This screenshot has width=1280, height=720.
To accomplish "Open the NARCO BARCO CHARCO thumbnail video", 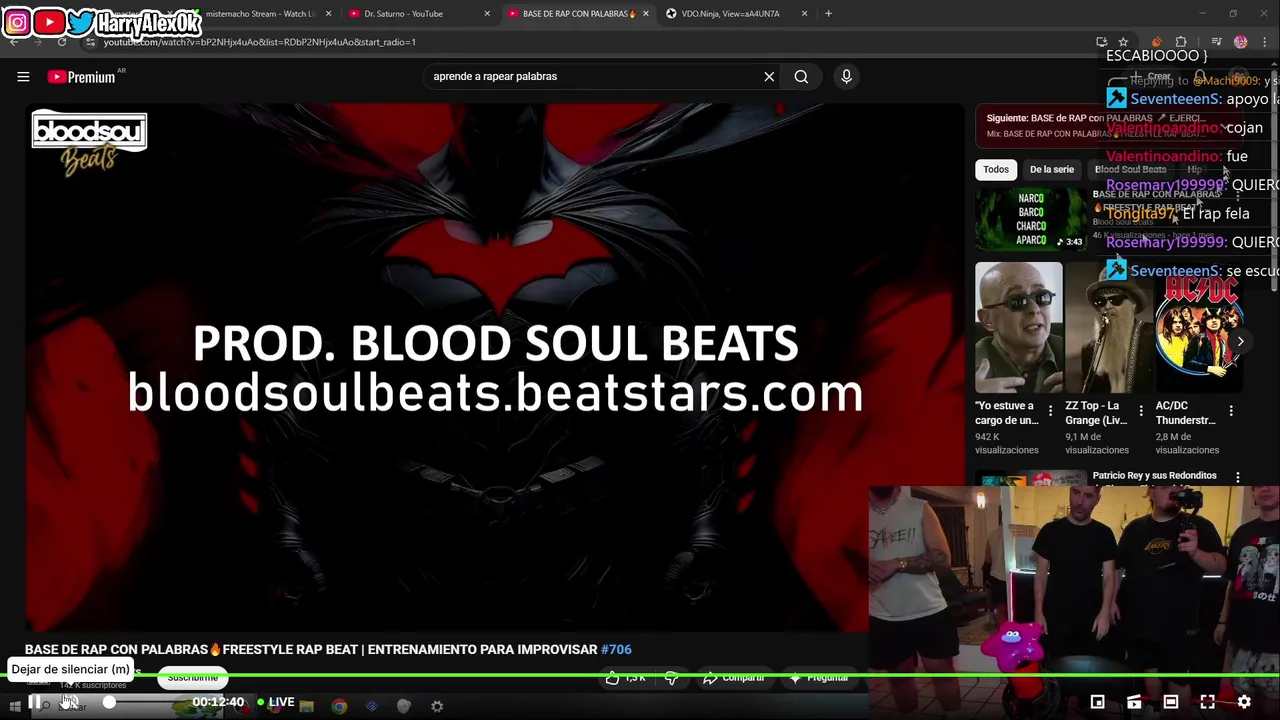I will tap(1030, 219).
